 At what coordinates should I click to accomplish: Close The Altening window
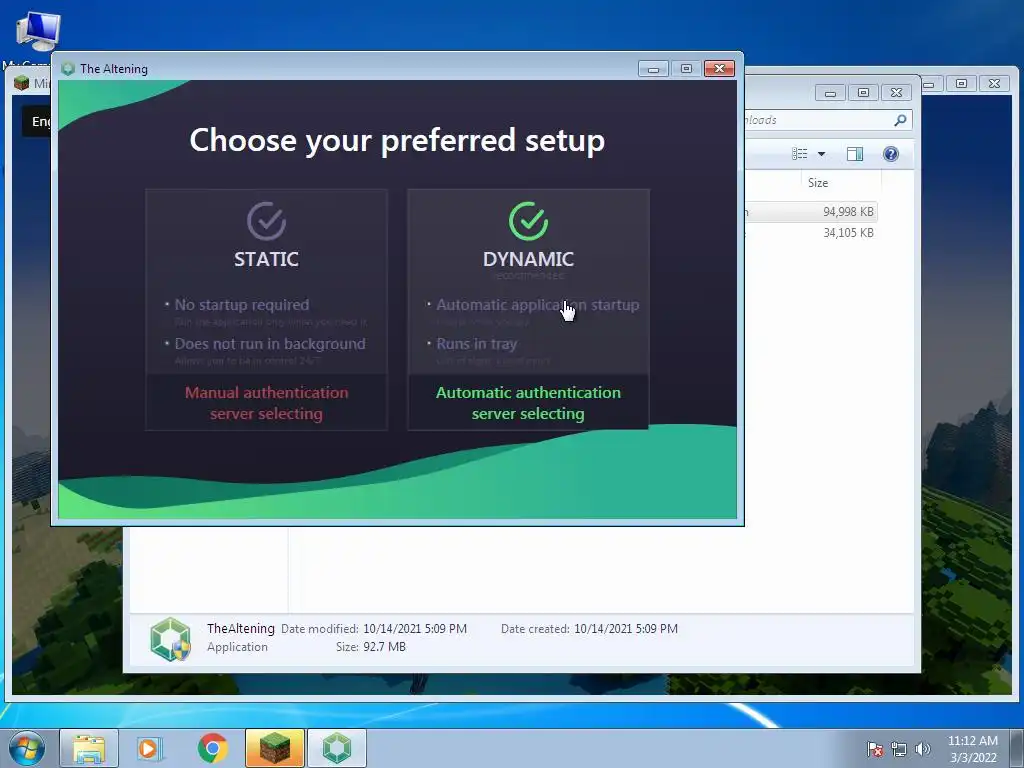coord(720,69)
